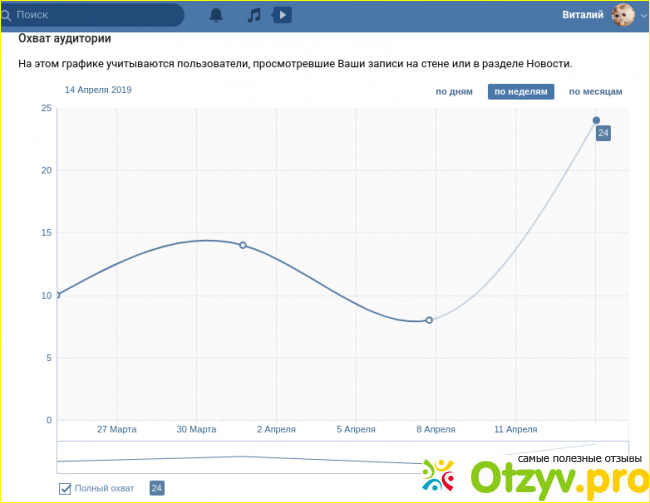Click the magnifier icon in search bar
650x503 pixels.
9,15
